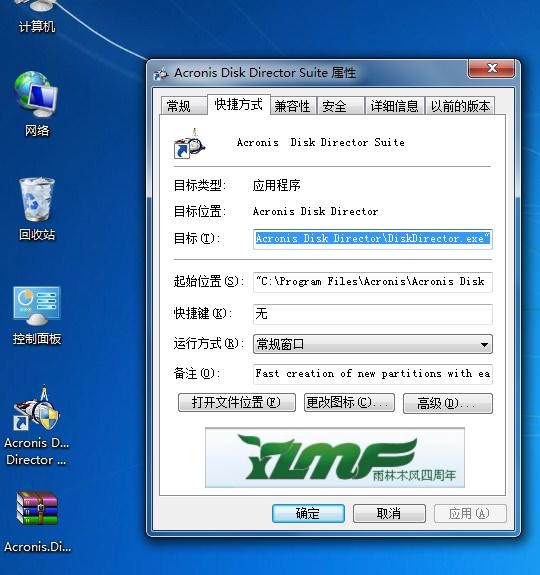
Task: Open the 安全 tab
Action: 340,106
